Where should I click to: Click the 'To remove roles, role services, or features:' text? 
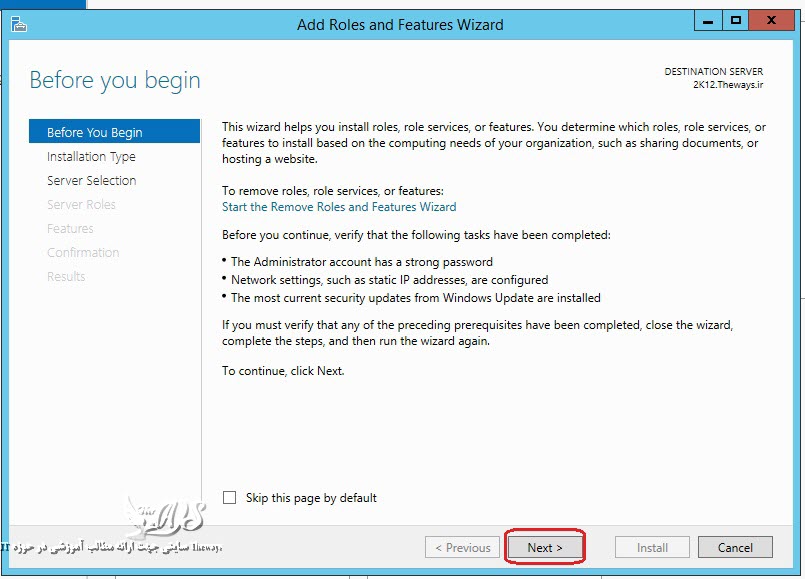333,191
